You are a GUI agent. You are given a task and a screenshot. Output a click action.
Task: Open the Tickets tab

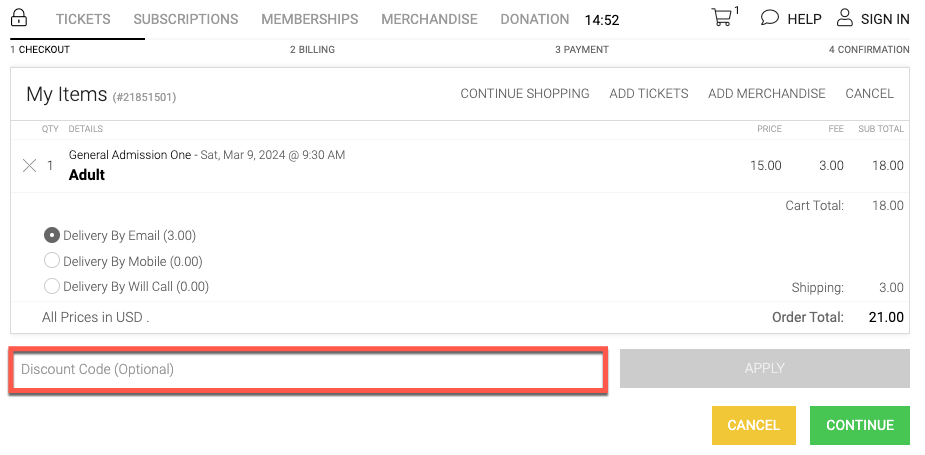pos(83,19)
